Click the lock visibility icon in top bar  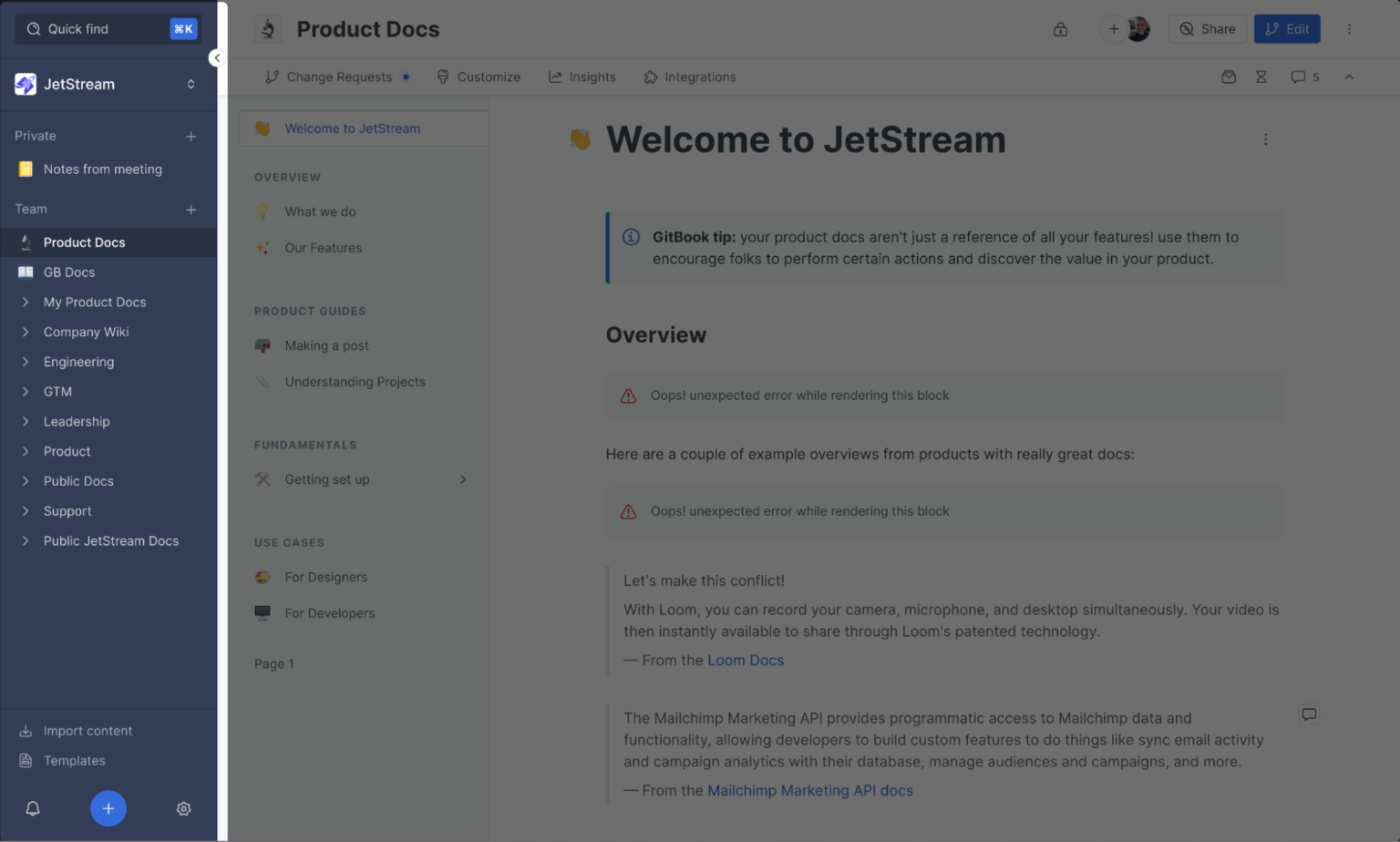[1060, 28]
